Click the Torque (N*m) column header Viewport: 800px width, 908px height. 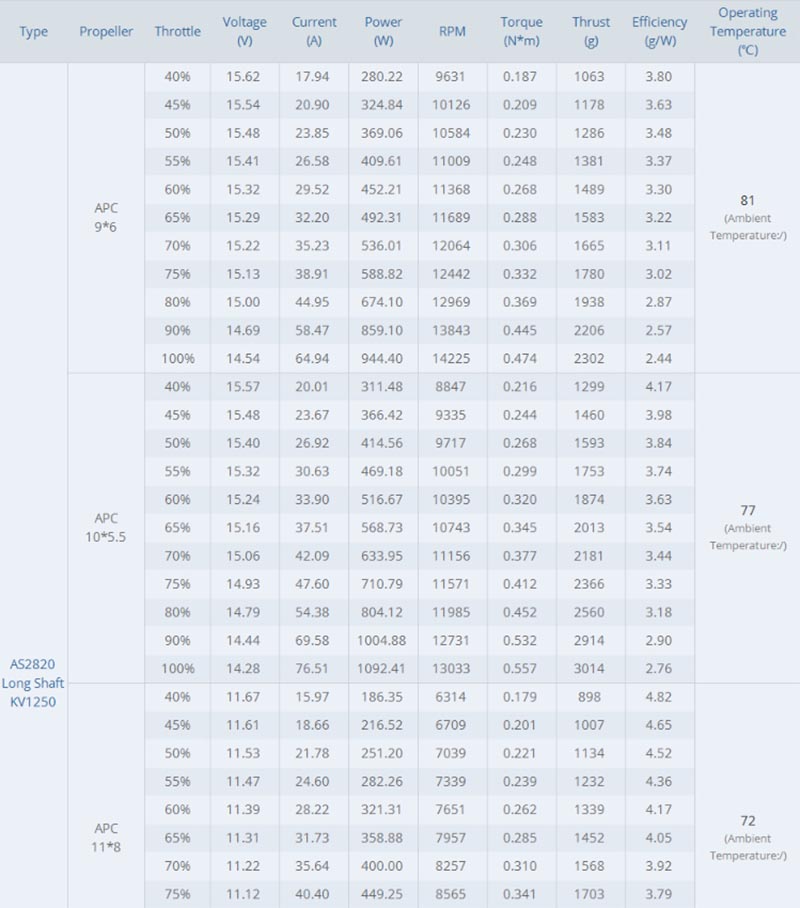521,32
